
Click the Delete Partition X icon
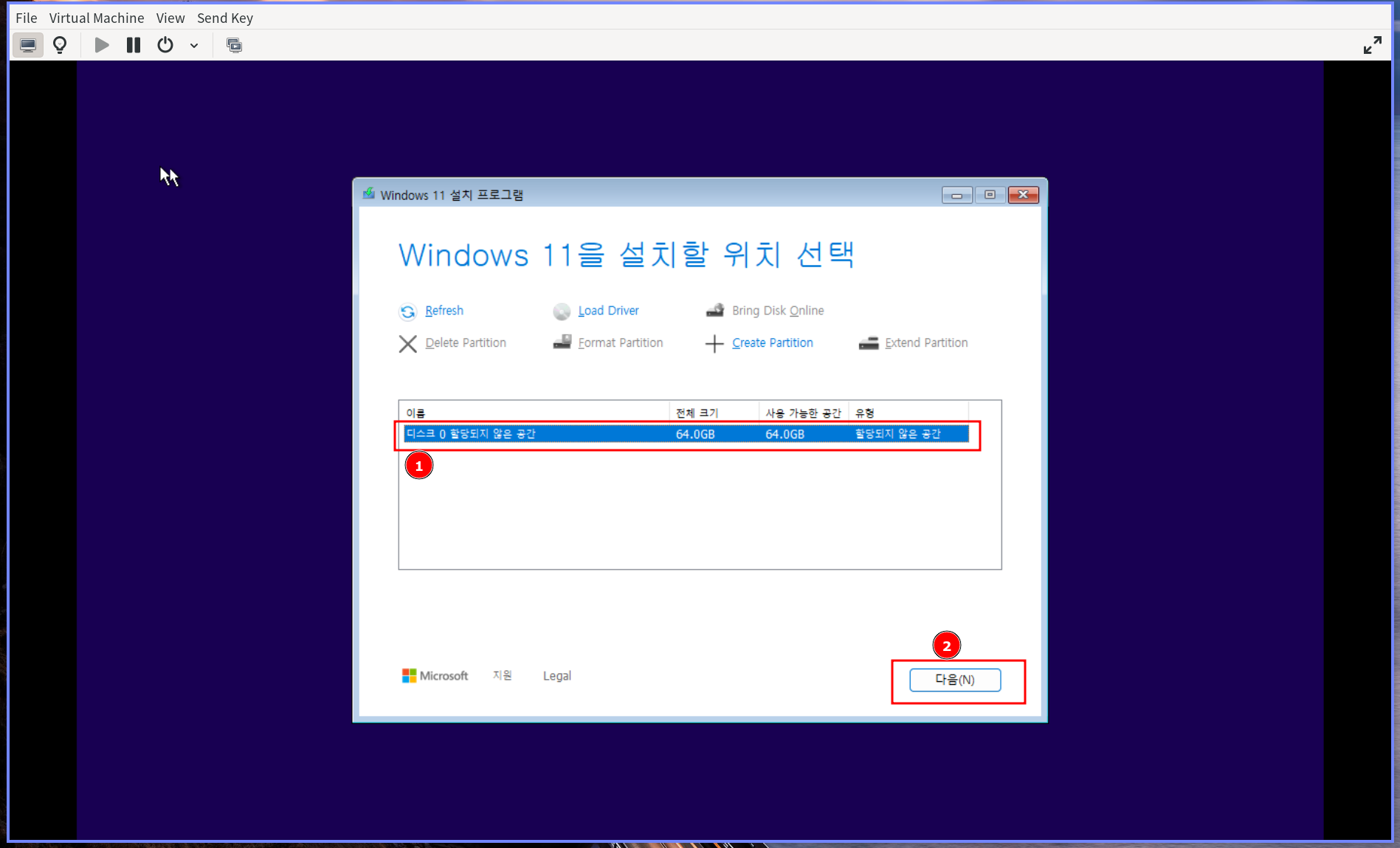tap(408, 343)
